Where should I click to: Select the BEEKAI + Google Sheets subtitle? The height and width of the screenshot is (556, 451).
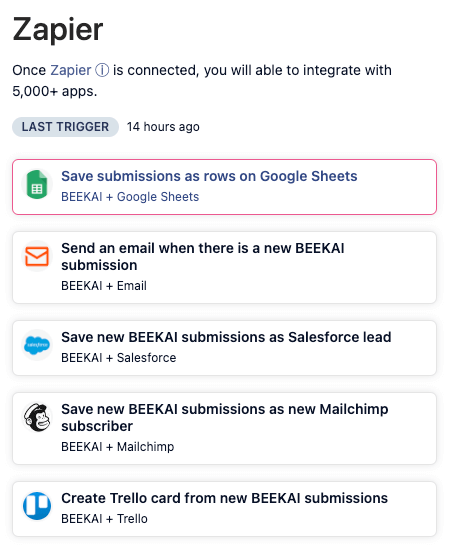(130, 197)
